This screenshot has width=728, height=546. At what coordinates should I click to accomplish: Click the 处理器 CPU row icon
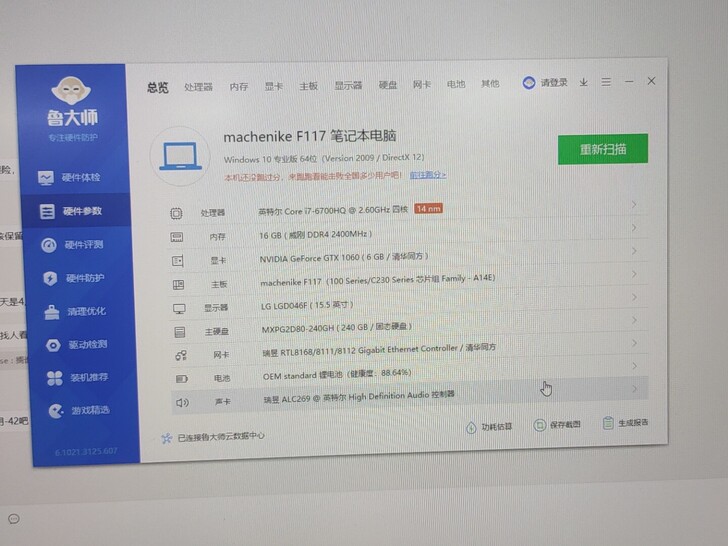point(176,214)
